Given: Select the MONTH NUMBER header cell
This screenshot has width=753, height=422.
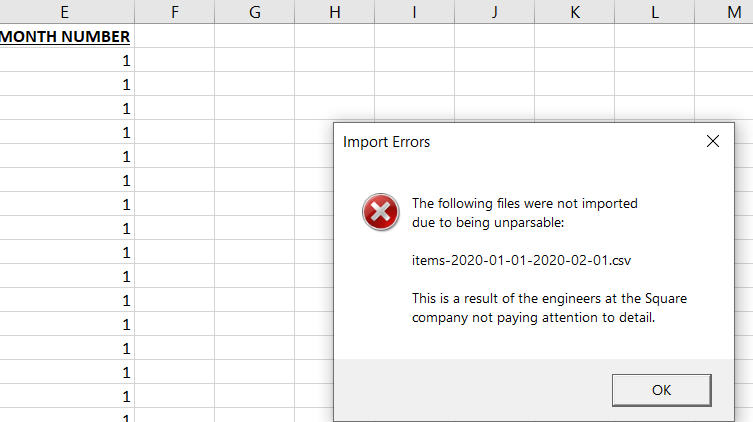Looking at the screenshot, I should point(65,36).
